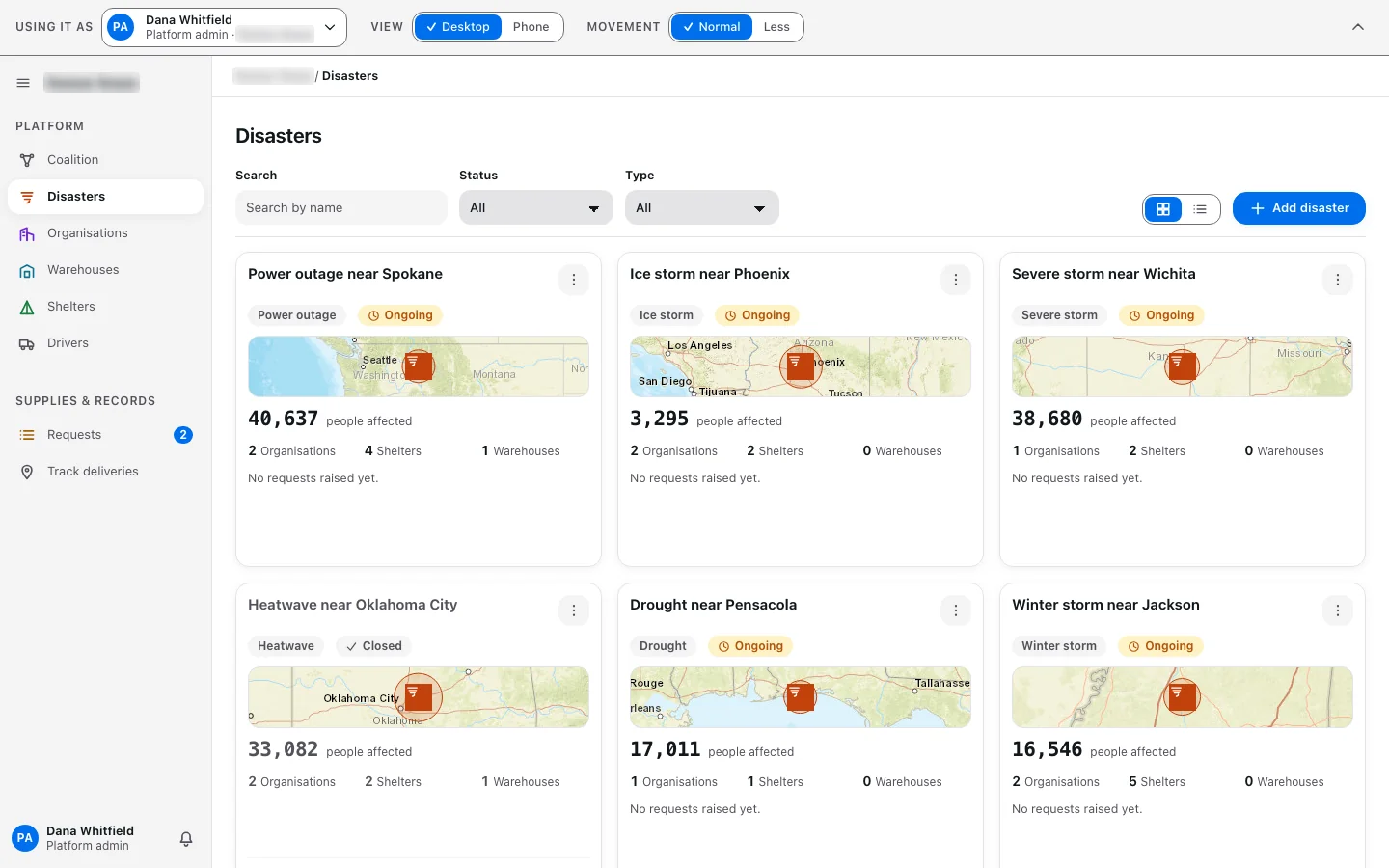The height and width of the screenshot is (868, 1389).
Task: Collapse the top preview bar chevron
Action: [x=1358, y=27]
